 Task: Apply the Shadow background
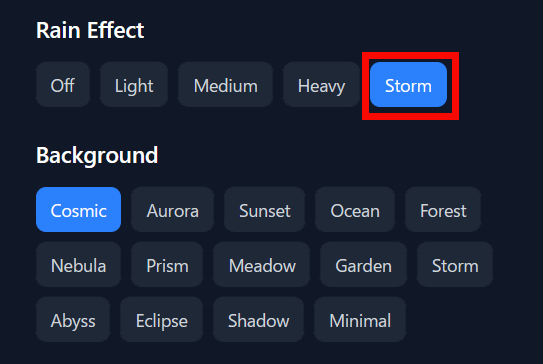(x=258, y=319)
